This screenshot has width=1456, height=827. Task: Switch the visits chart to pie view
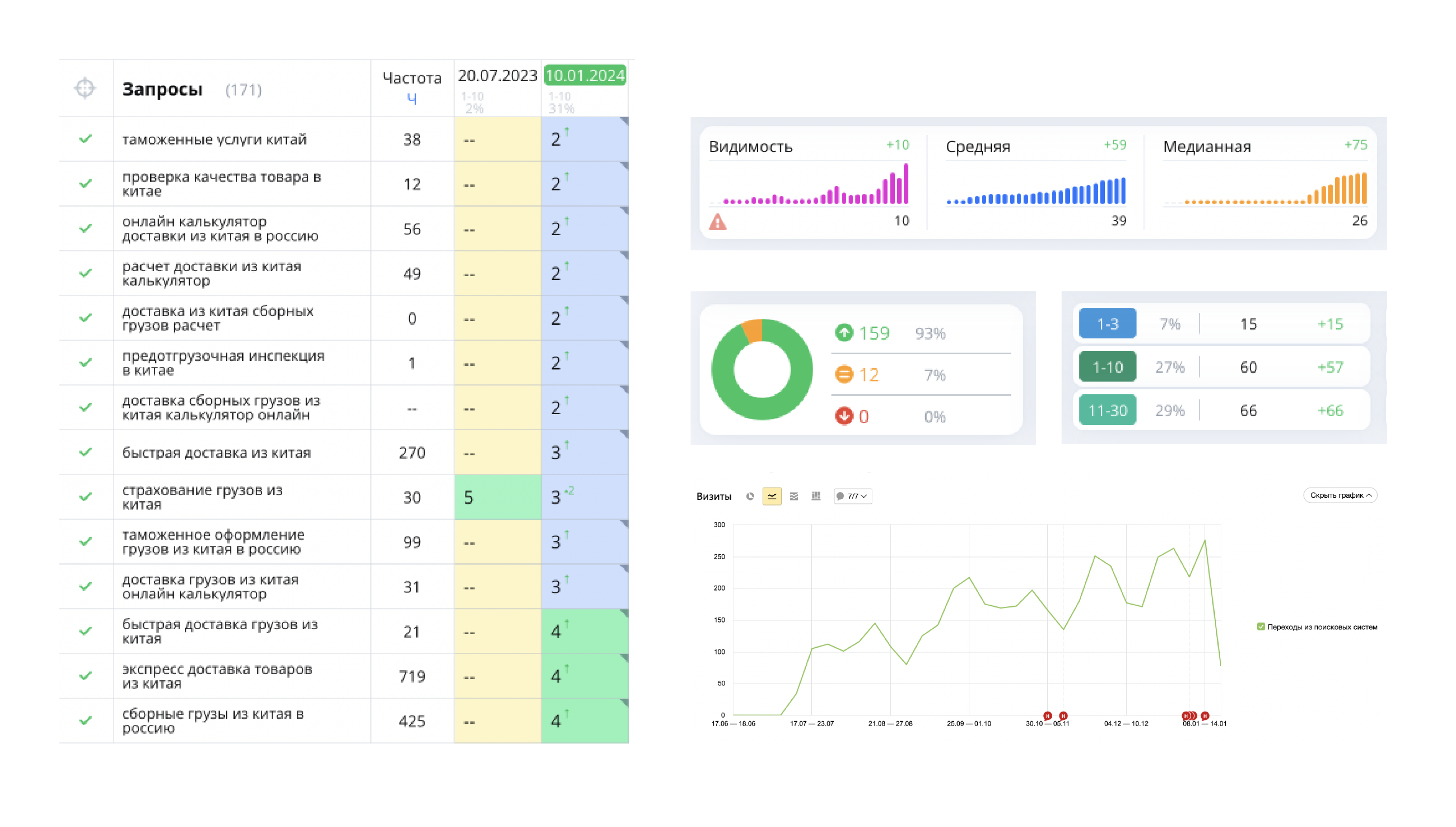(750, 496)
